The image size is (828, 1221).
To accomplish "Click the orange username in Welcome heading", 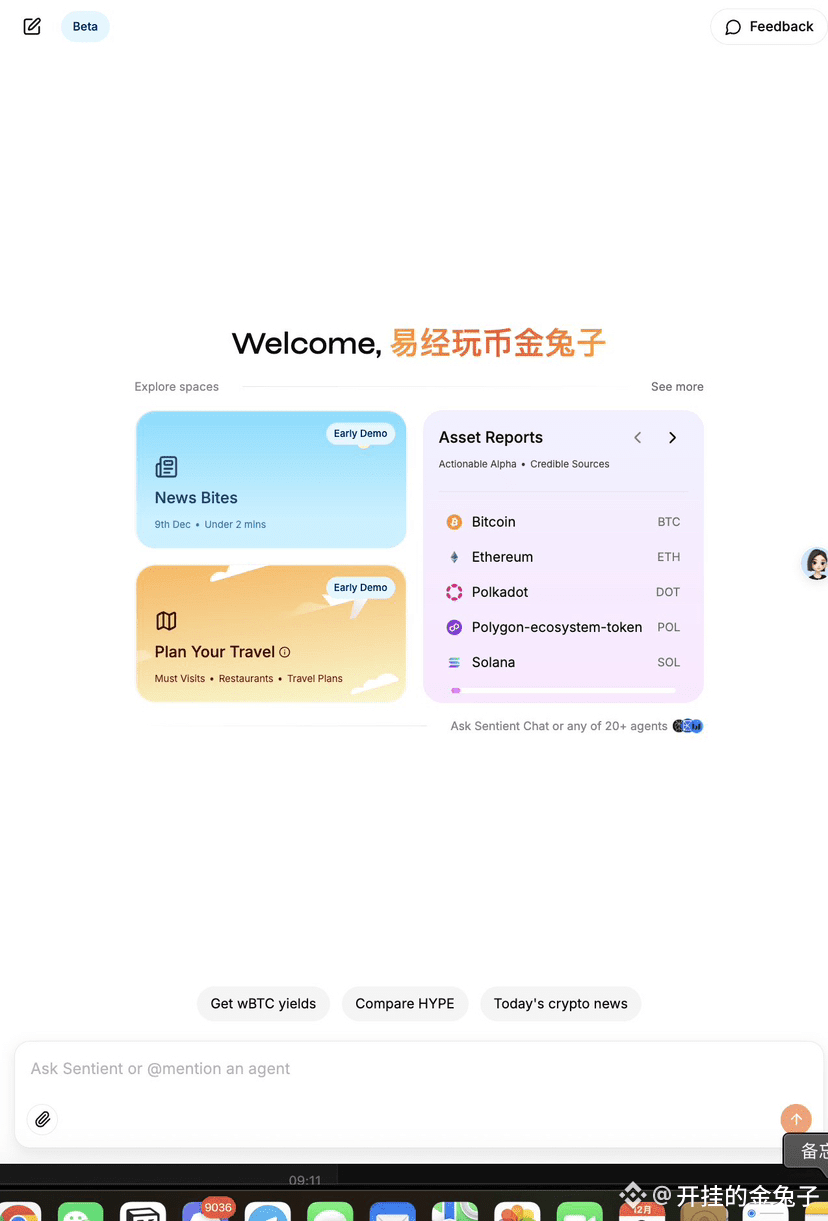I will pyautogui.click(x=498, y=343).
